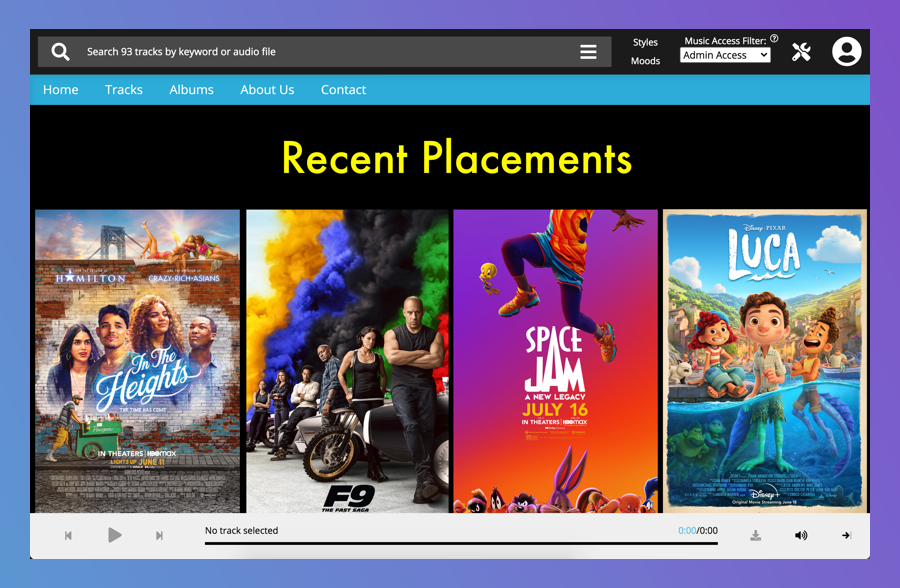This screenshot has width=900, height=588.
Task: Open the user account profile icon
Action: click(x=846, y=52)
